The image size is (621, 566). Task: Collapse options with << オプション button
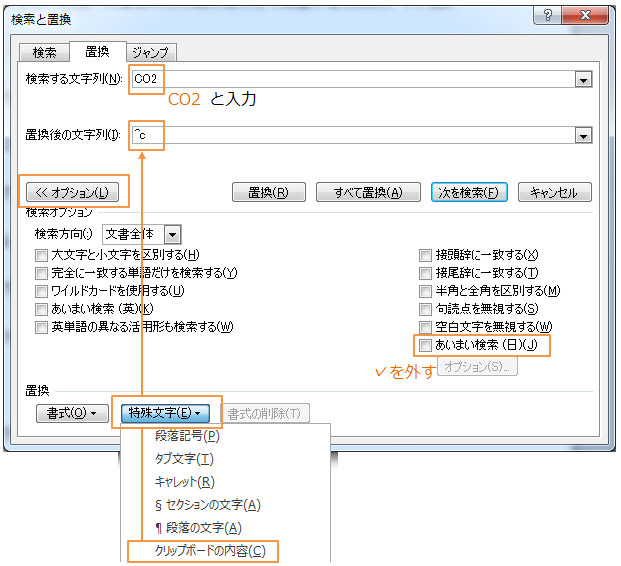coord(72,192)
